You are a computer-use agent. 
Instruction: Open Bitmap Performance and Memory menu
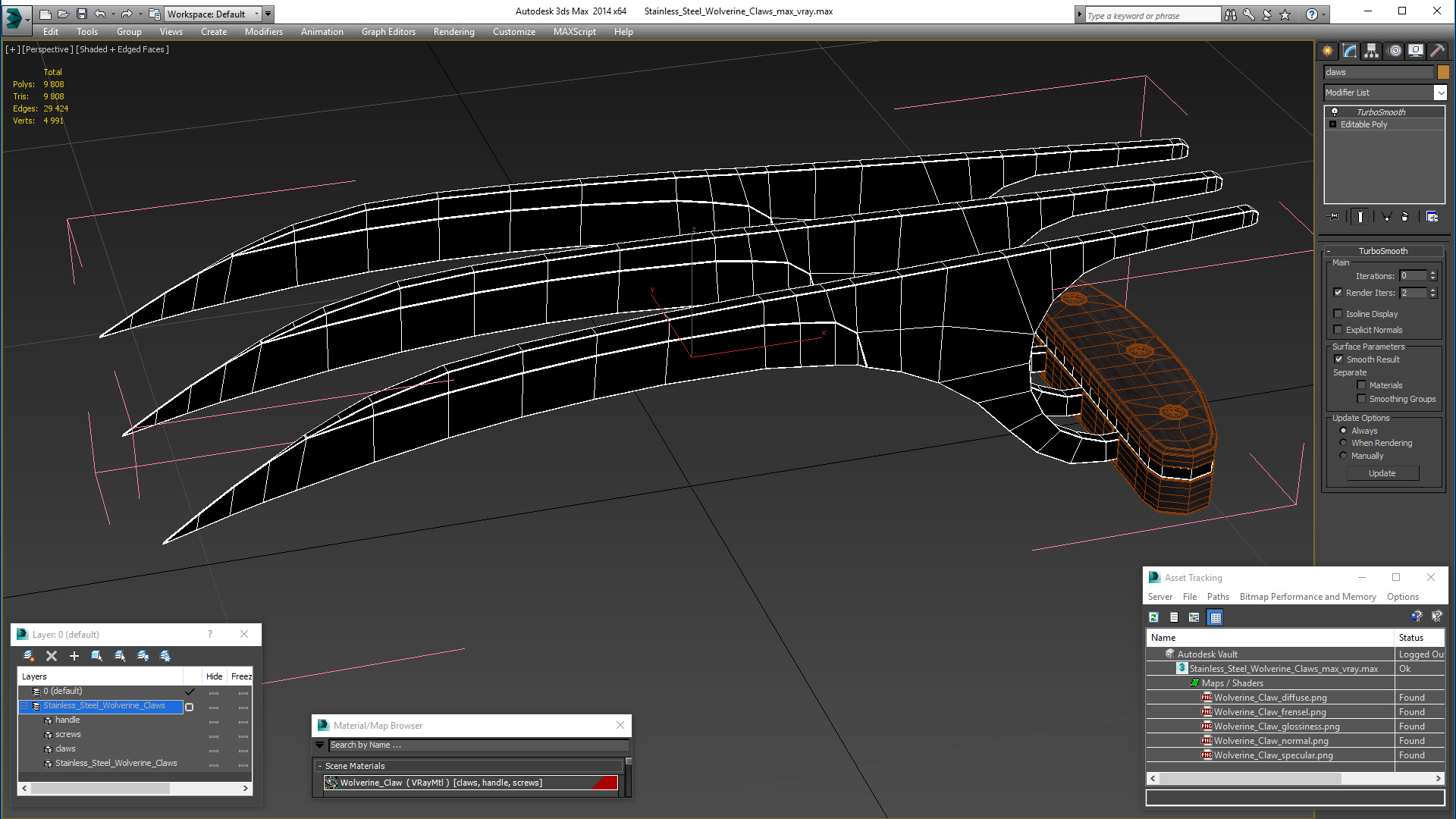pyautogui.click(x=1307, y=597)
